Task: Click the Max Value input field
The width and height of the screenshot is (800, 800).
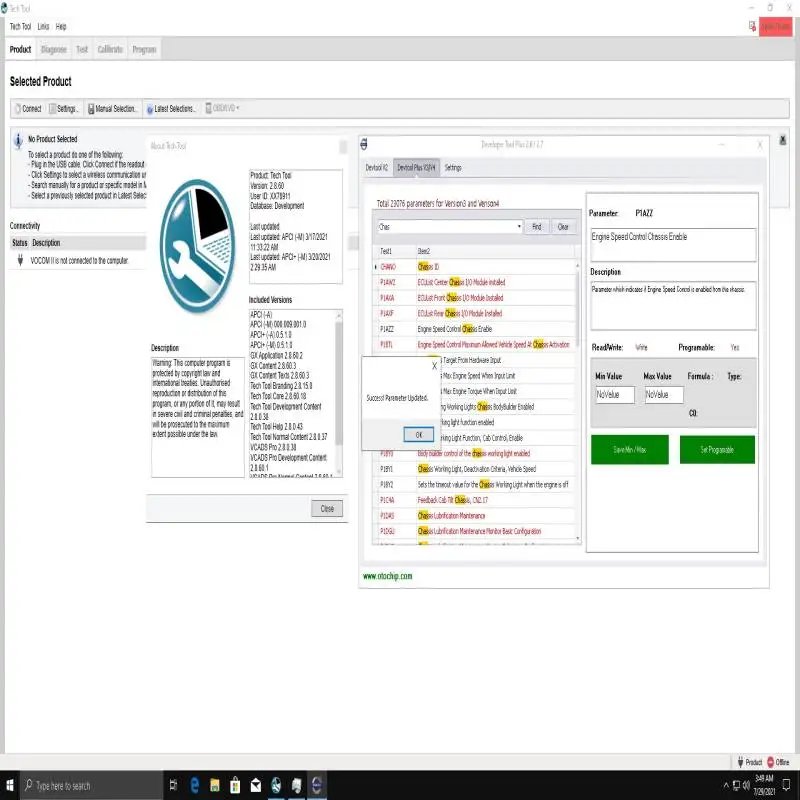Action: click(664, 394)
